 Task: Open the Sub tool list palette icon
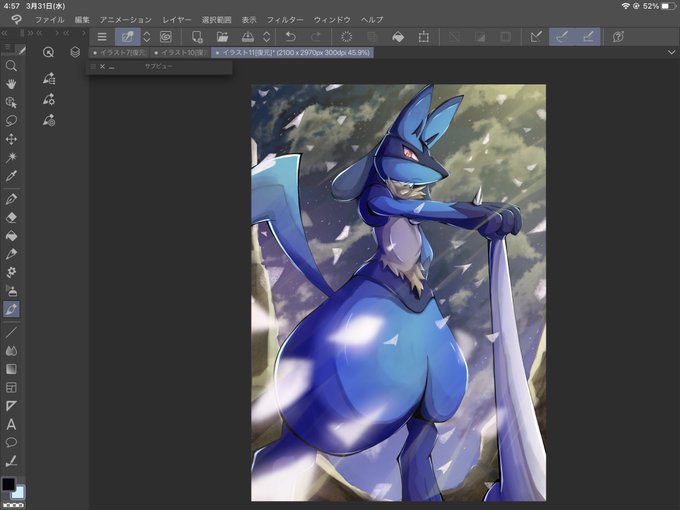click(49, 78)
